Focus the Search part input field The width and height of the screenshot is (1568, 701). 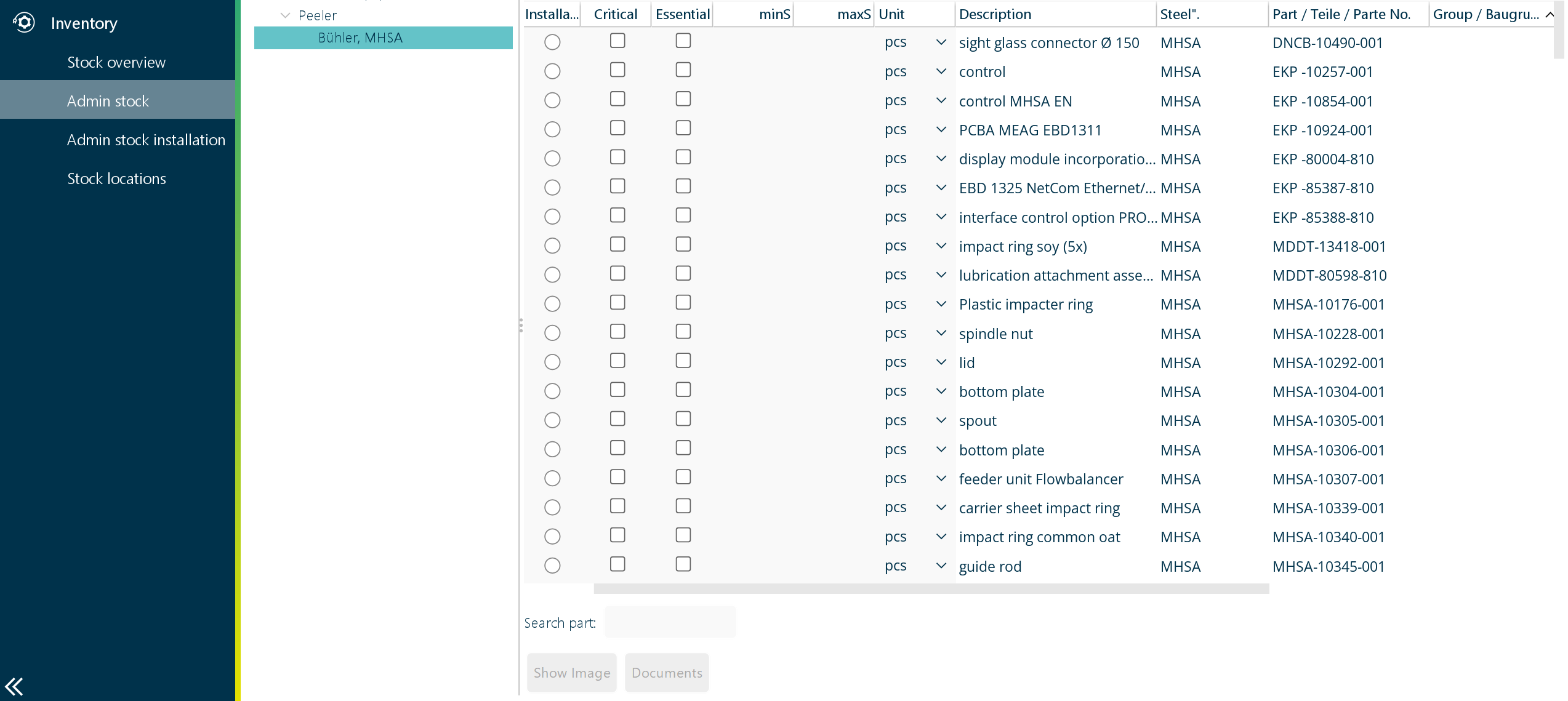[x=670, y=622]
